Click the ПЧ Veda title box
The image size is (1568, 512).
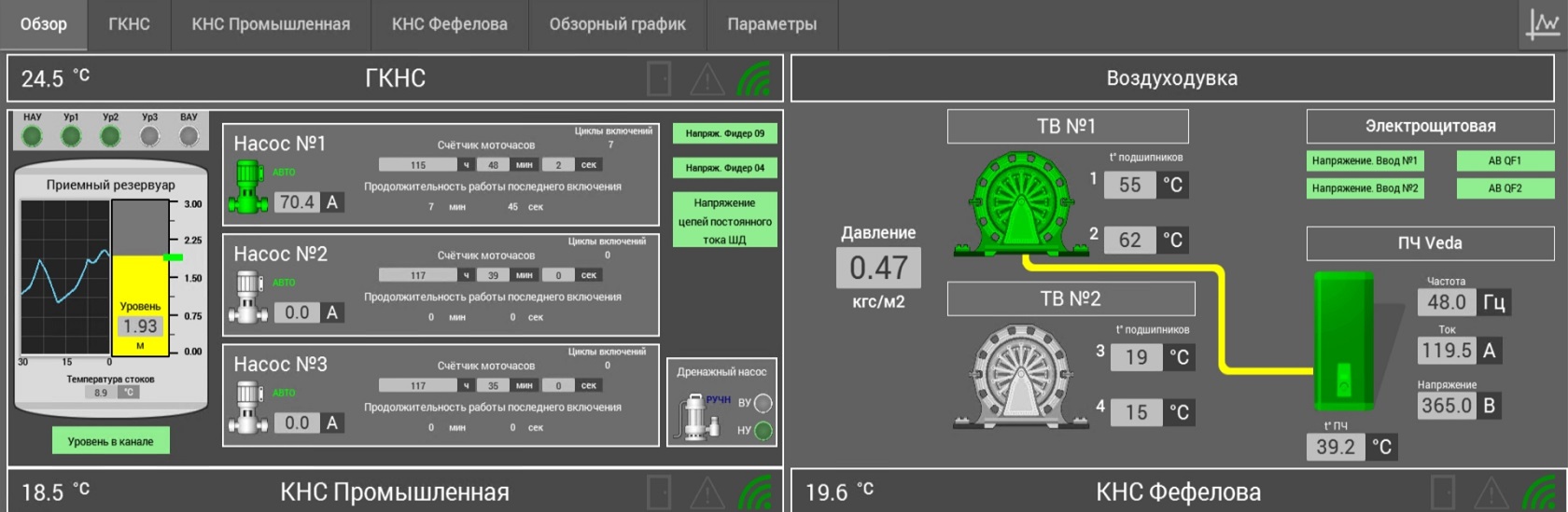[1430, 242]
